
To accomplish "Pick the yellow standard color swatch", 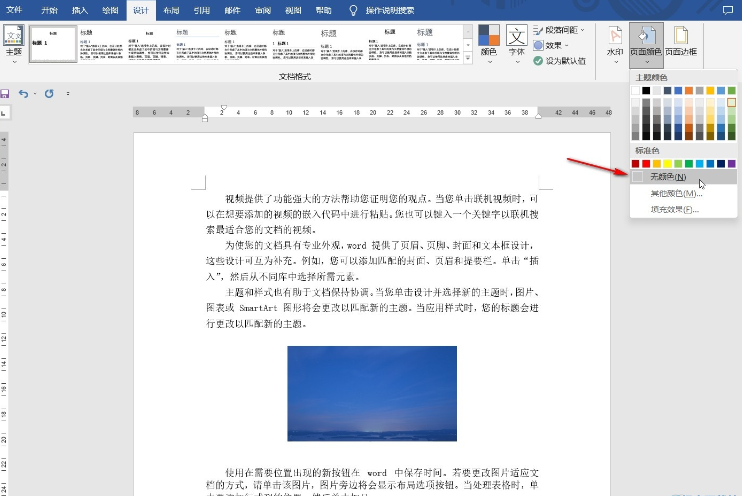I will (x=668, y=164).
